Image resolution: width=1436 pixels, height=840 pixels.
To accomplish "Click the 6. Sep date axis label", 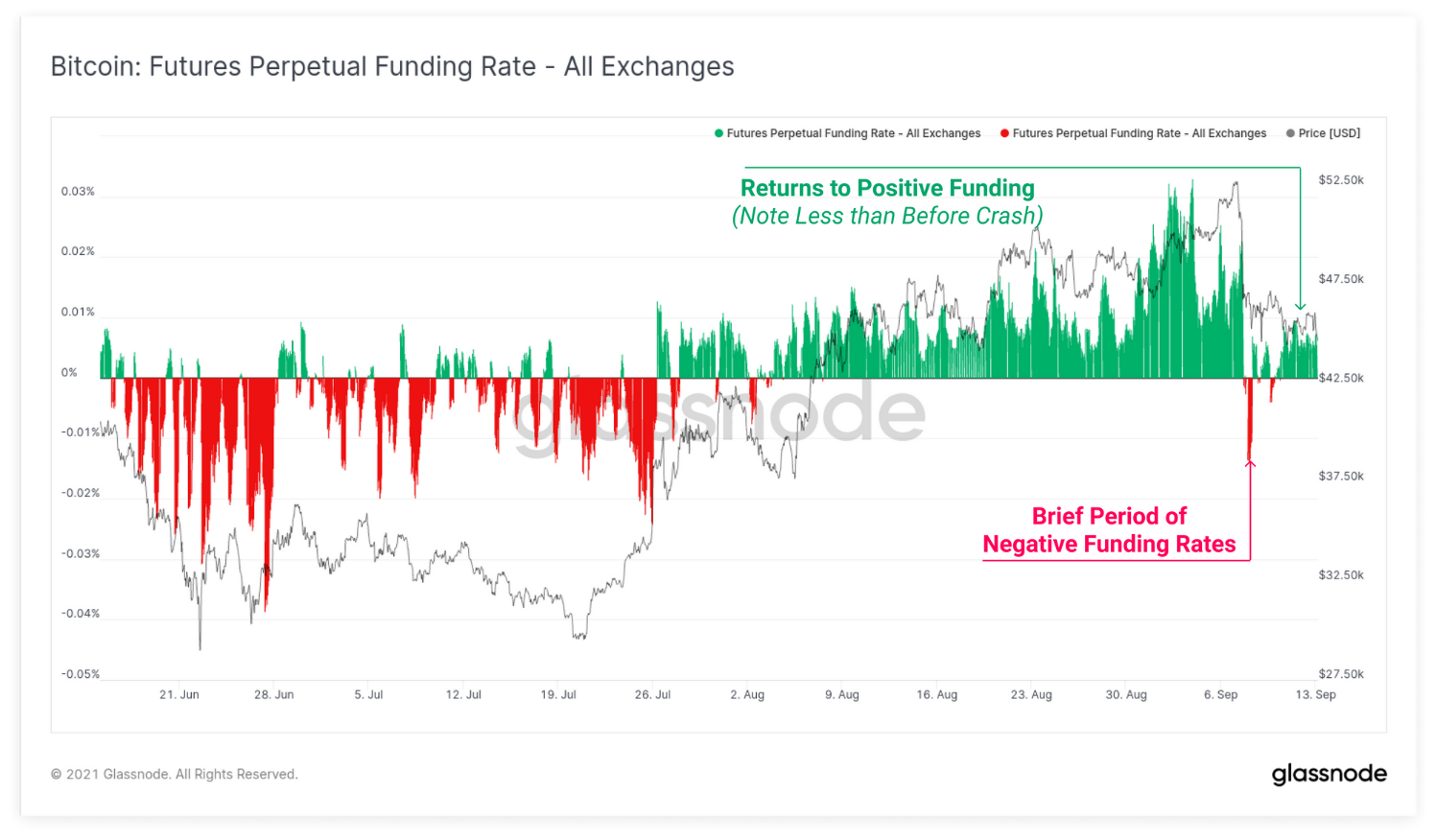I will tap(1220, 694).
